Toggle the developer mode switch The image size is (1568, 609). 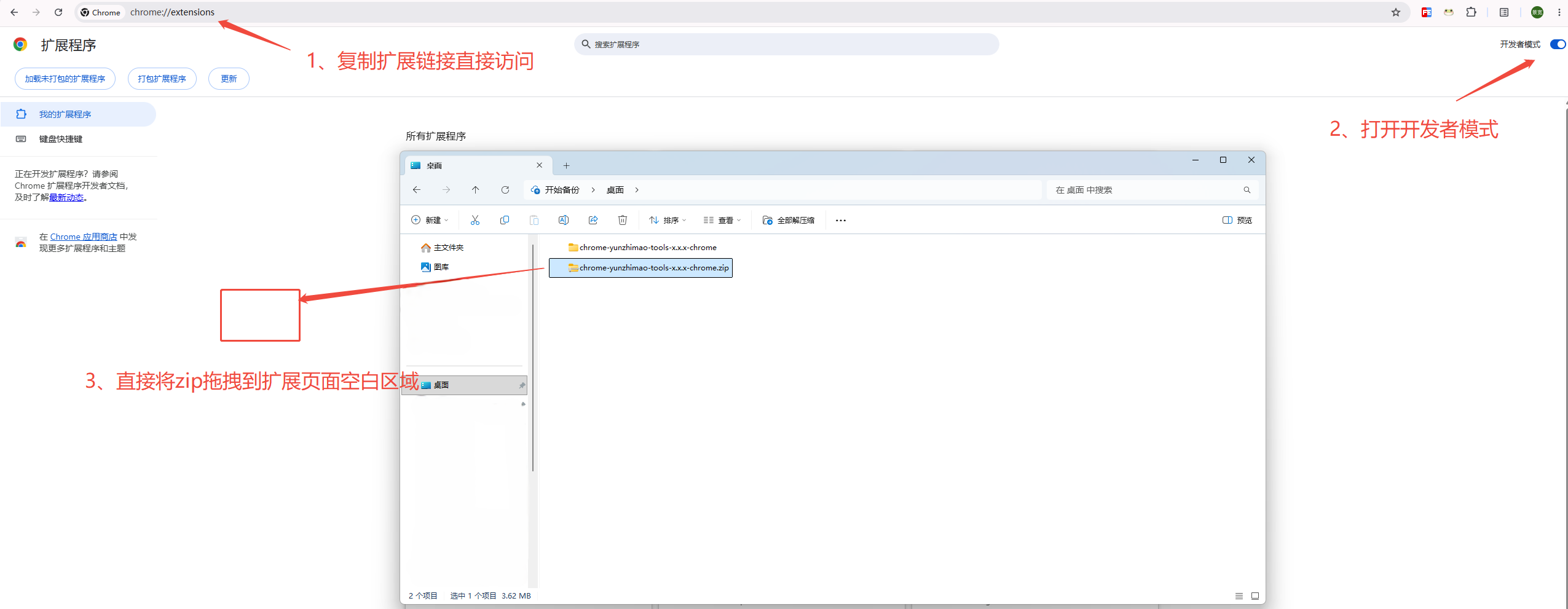tap(1558, 44)
